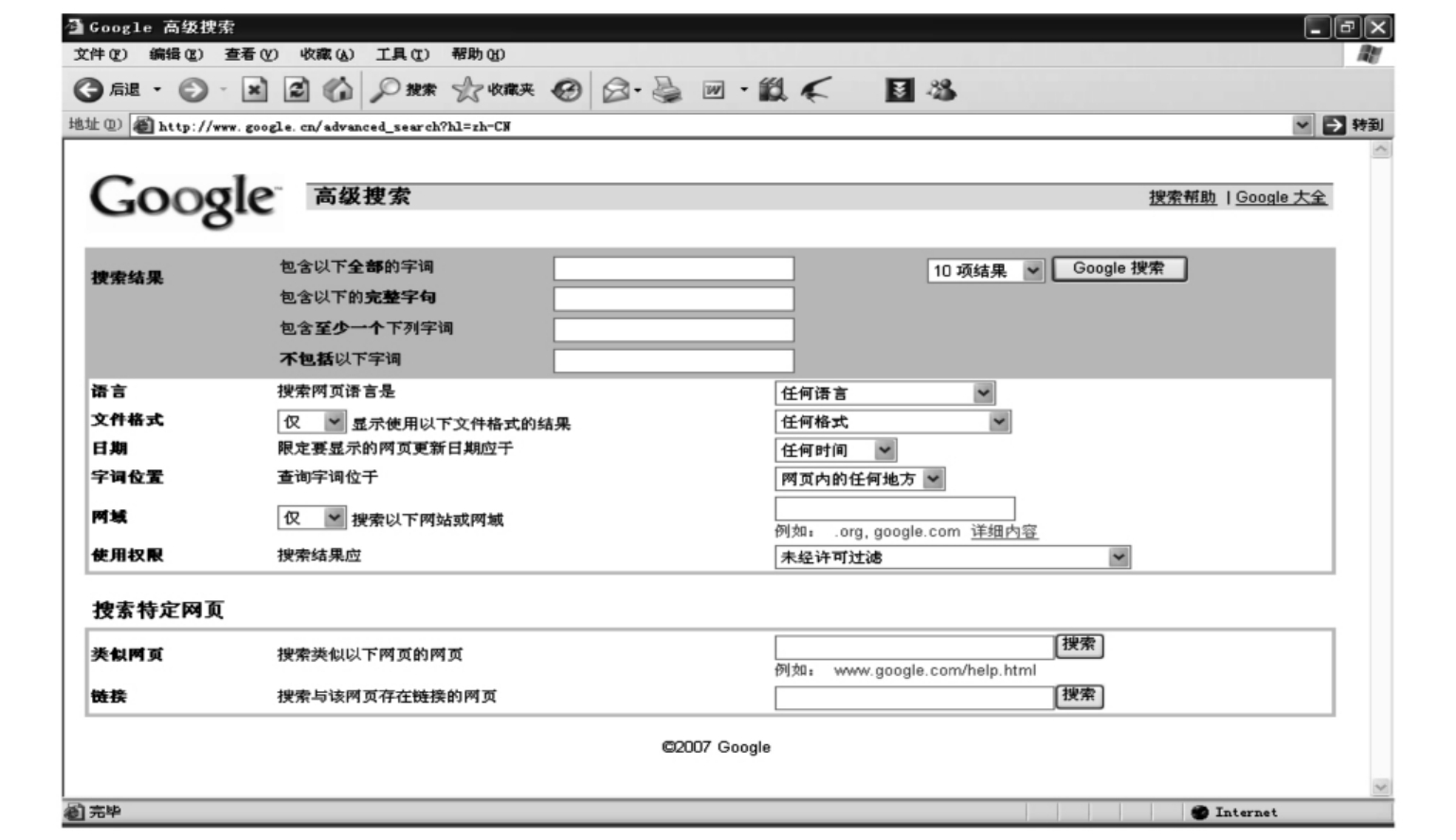Viewport: 1456px width, 840px height.
Task: Click the title bar Google 高级搜索 window icon
Action: tap(76, 27)
